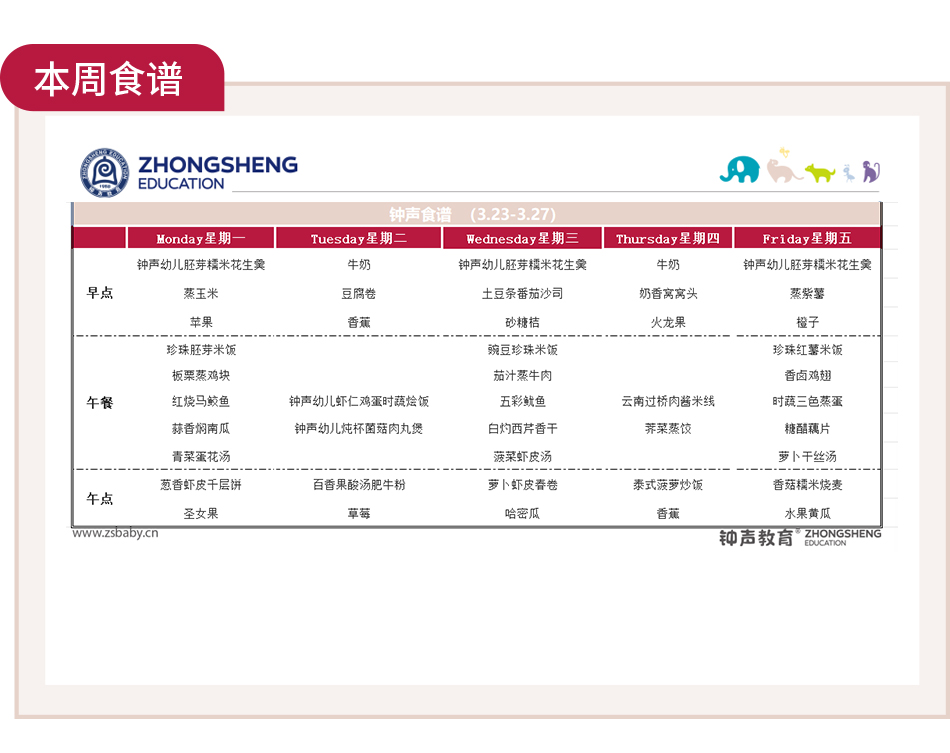Select the Friday星期五 column header
950x753 pixels.
point(806,239)
